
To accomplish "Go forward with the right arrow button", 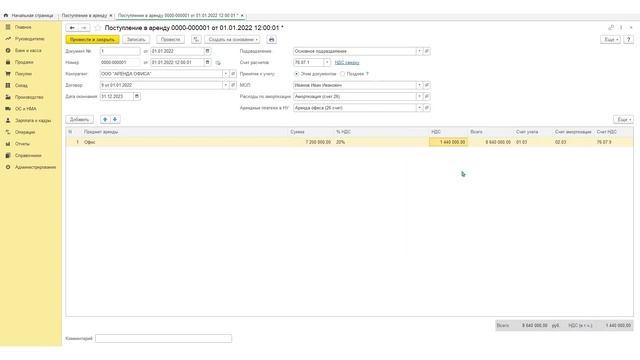I will [84, 28].
